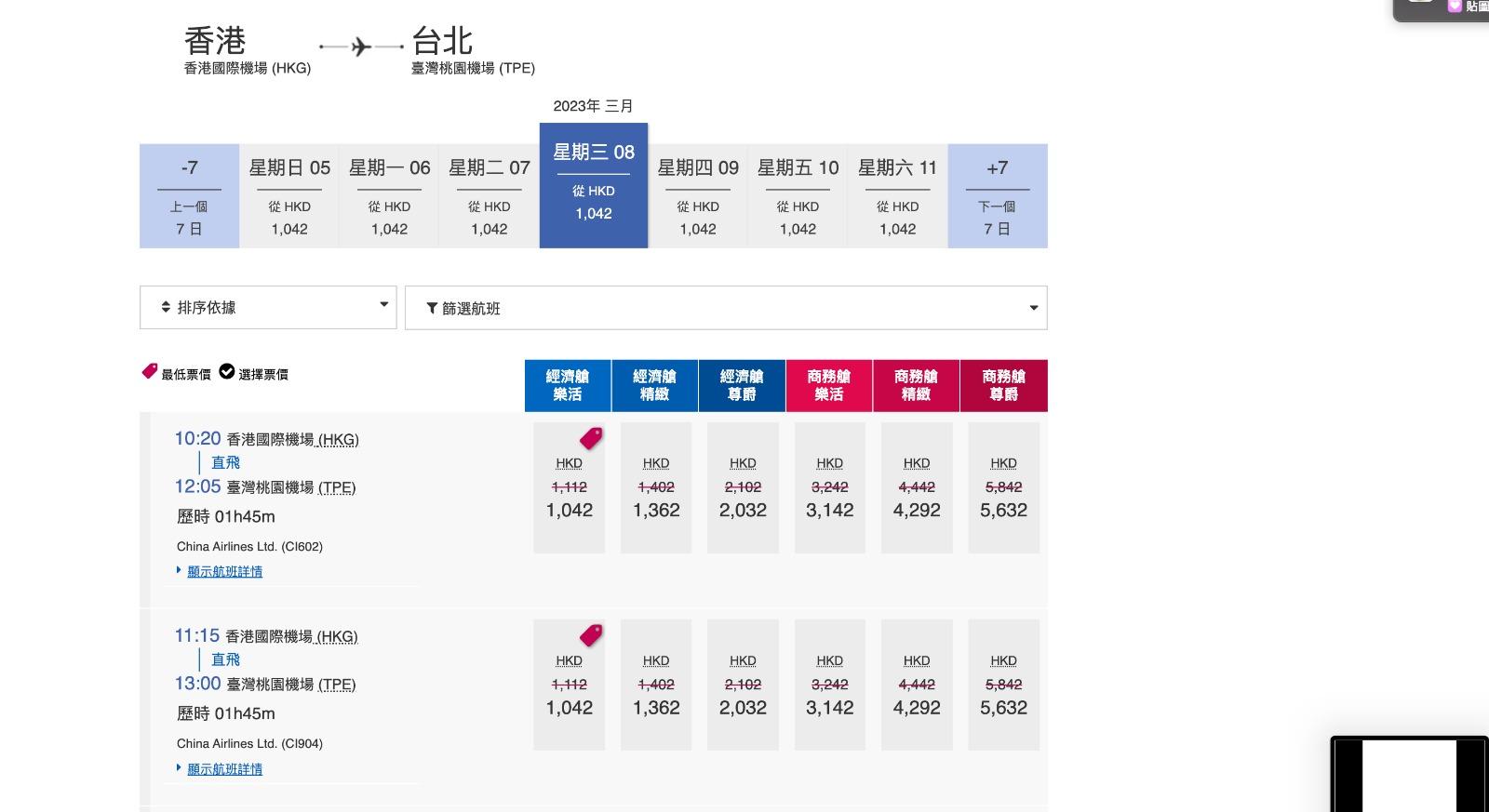Go to next 7 days
This screenshot has height=812, width=1489.
997,196
